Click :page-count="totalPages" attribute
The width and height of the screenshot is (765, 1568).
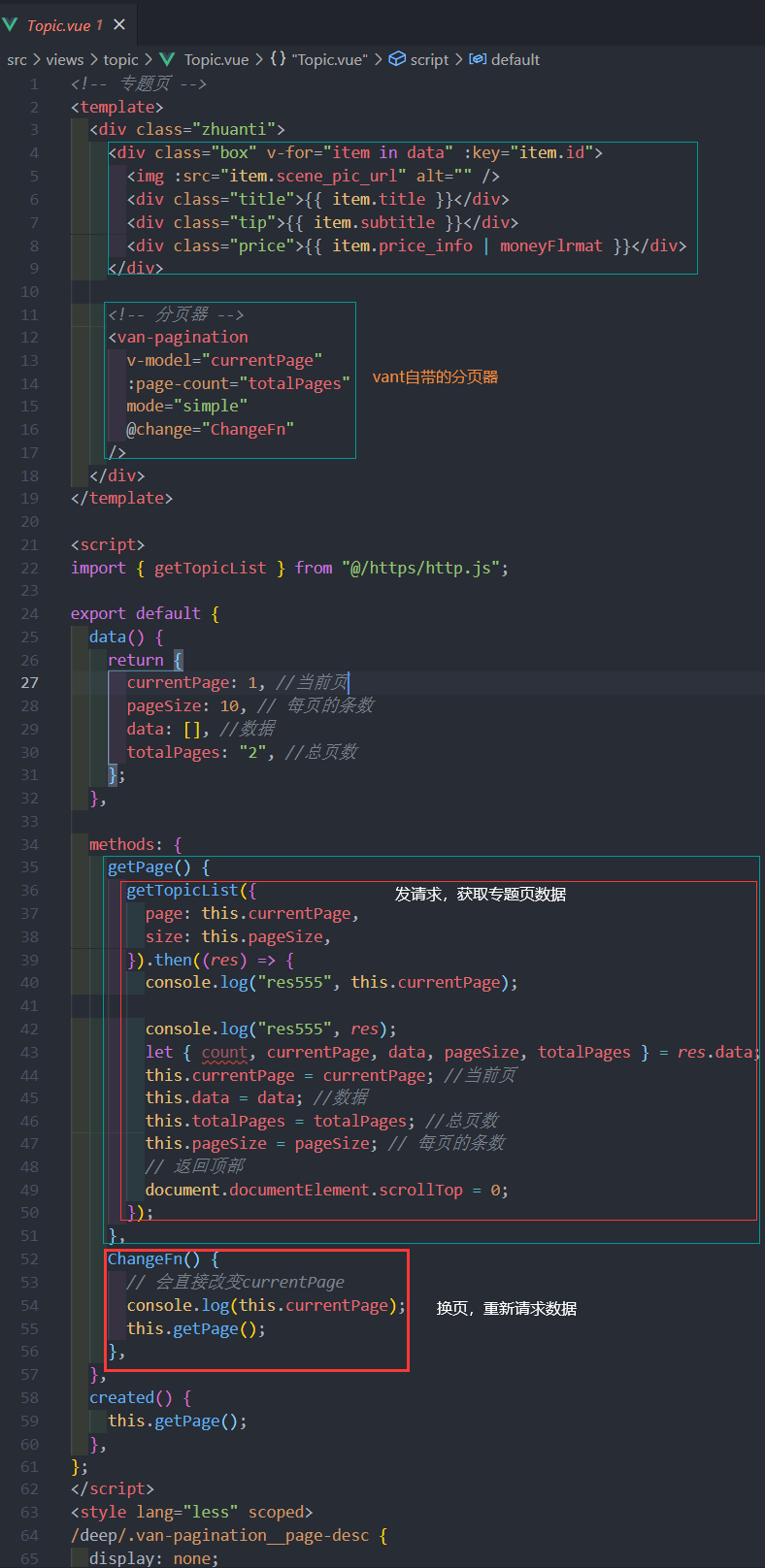coord(239,384)
